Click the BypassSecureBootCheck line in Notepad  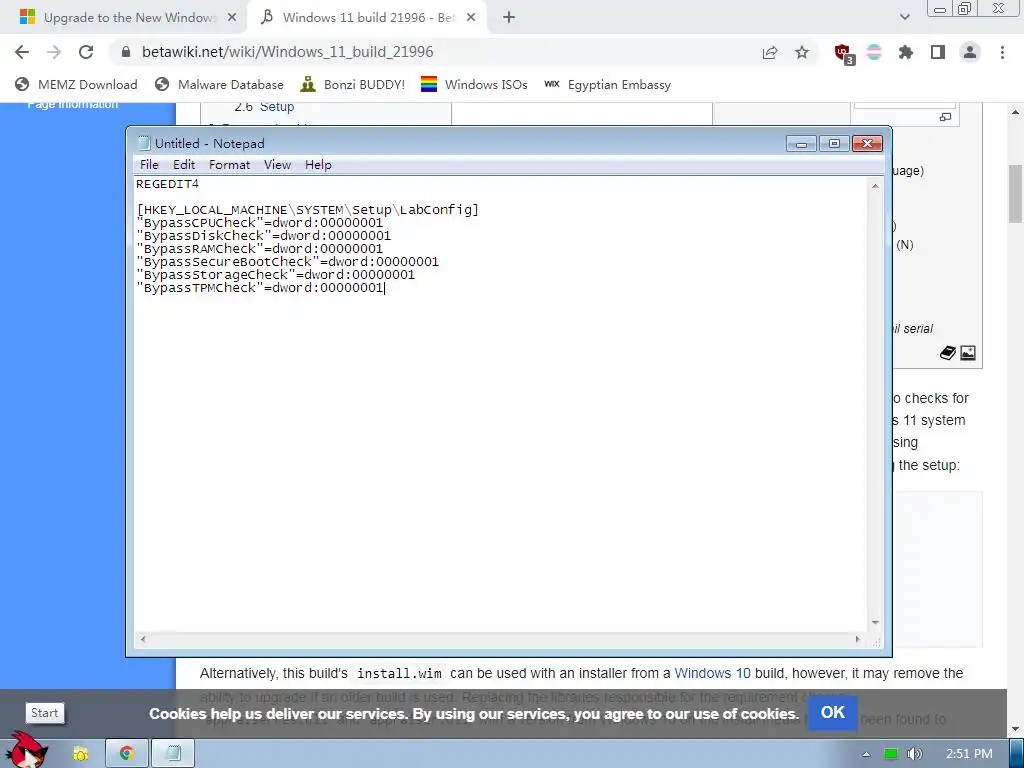(x=287, y=262)
